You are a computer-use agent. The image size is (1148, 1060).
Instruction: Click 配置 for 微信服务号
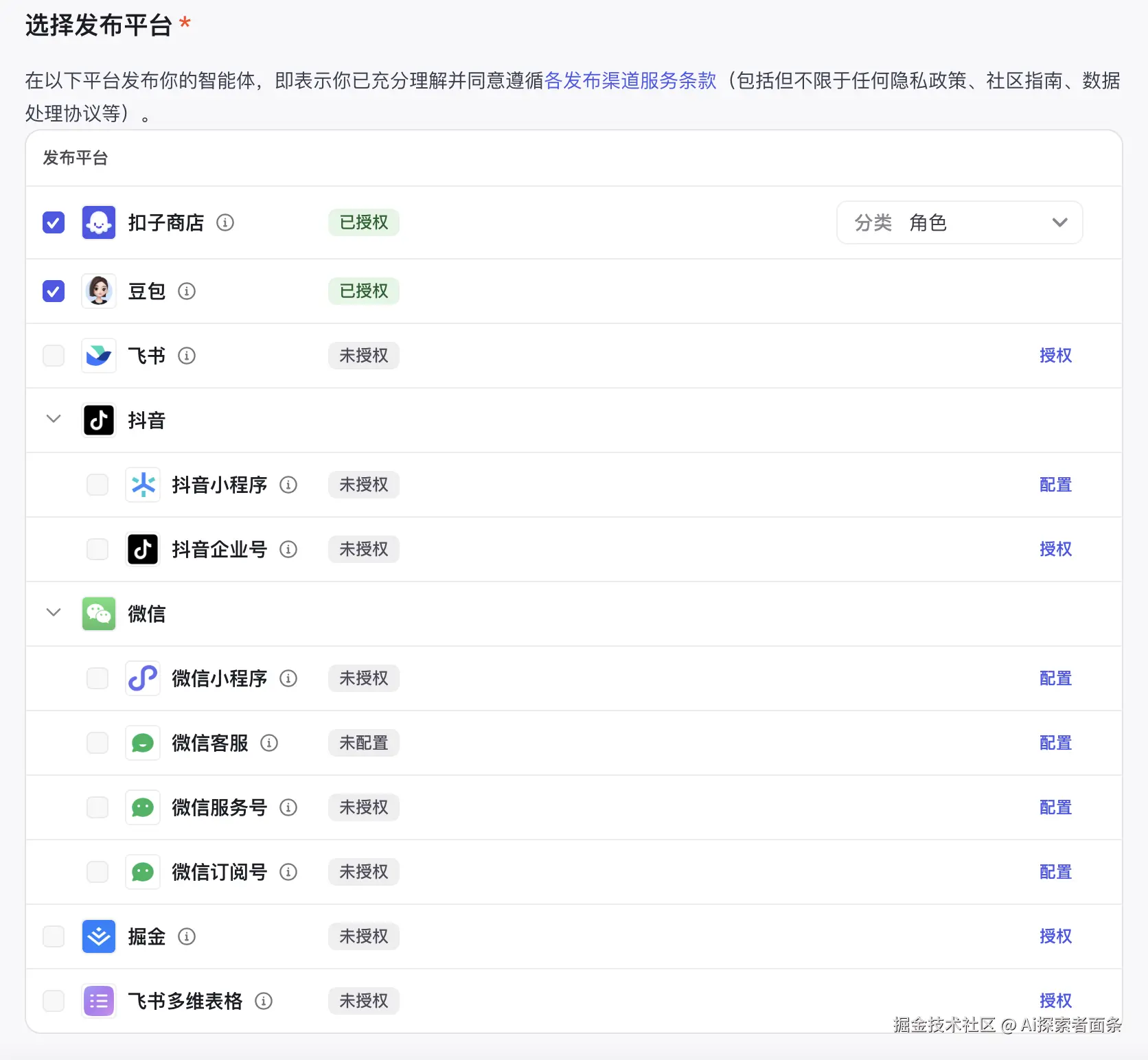pos(1055,807)
